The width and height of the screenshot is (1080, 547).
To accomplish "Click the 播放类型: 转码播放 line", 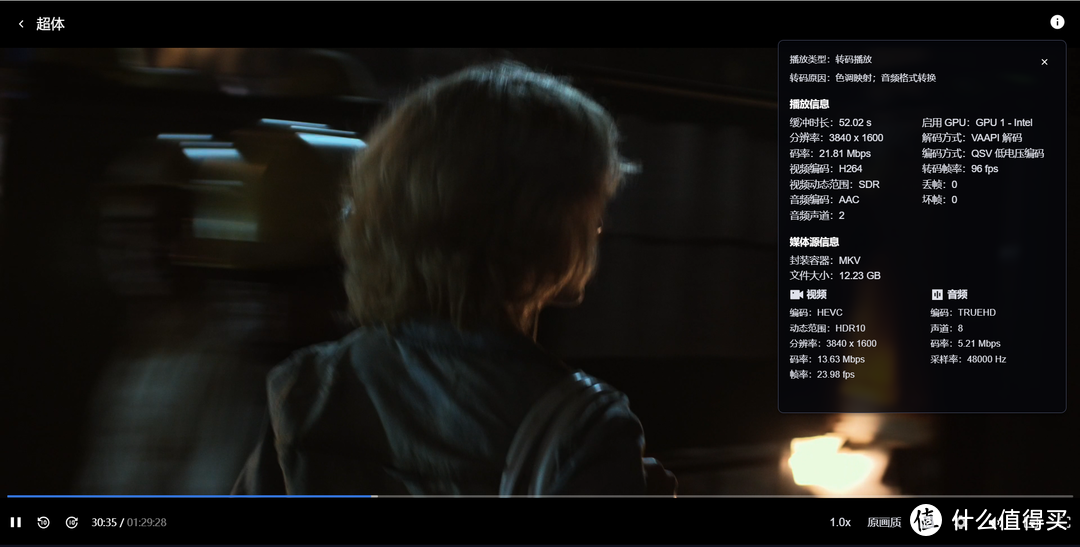I will [x=831, y=59].
